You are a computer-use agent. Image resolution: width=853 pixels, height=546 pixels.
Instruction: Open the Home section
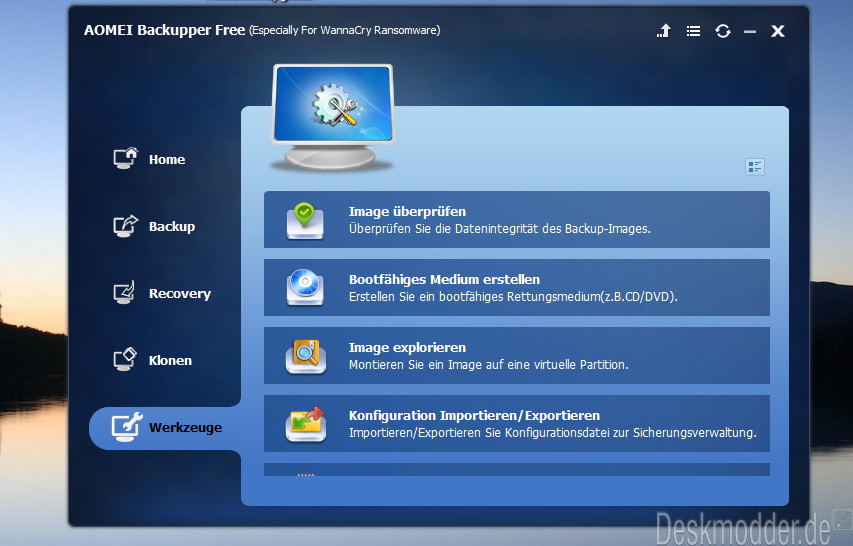click(x=149, y=159)
